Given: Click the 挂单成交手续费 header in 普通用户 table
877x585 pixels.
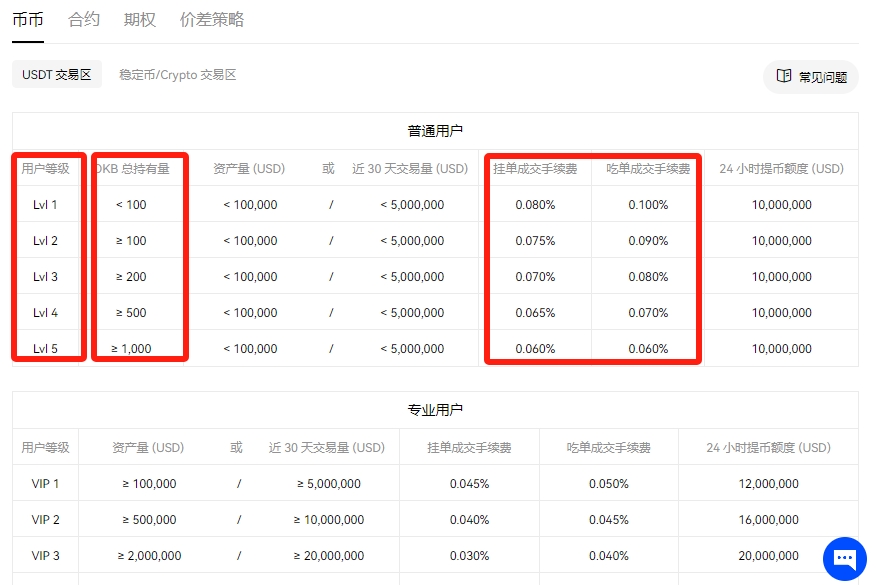Looking at the screenshot, I should click(x=535, y=168).
